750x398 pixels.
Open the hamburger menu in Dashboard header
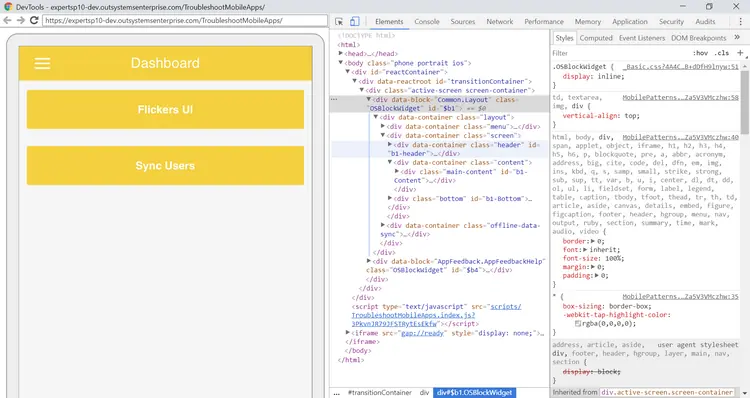(42, 63)
